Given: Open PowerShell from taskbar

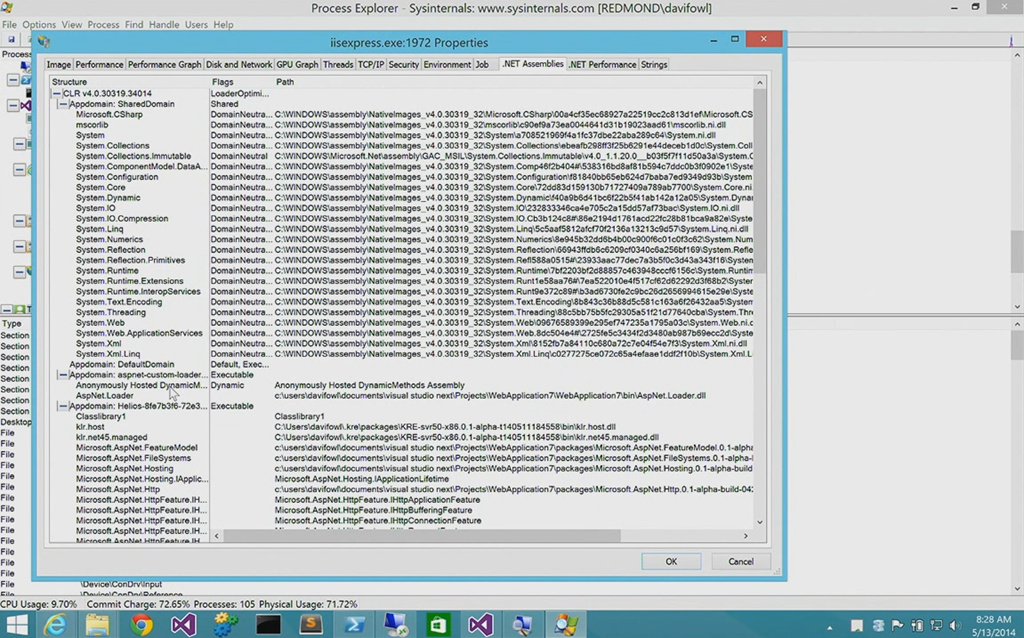Looking at the screenshot, I should coord(354,625).
